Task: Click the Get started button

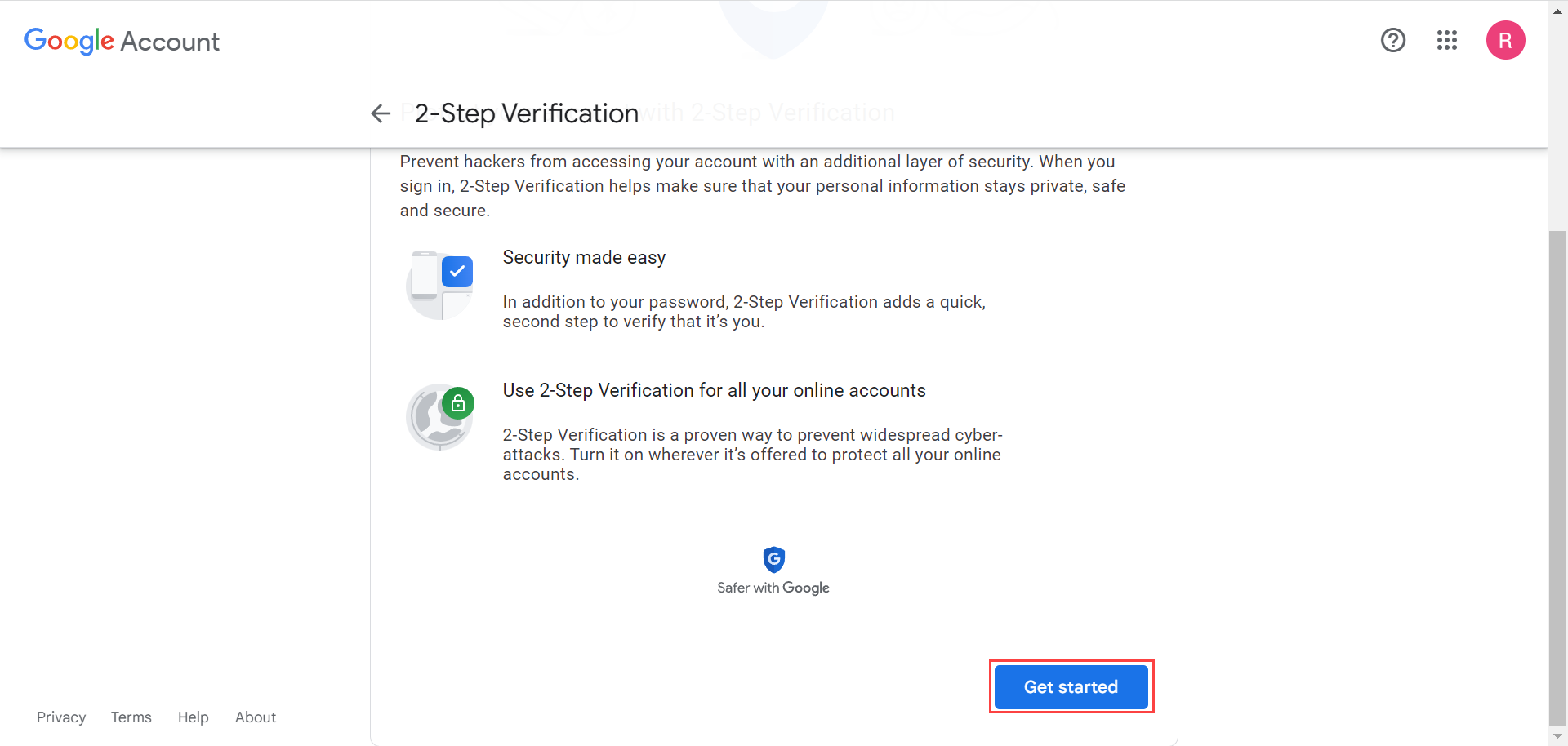Action: pyautogui.click(x=1071, y=686)
